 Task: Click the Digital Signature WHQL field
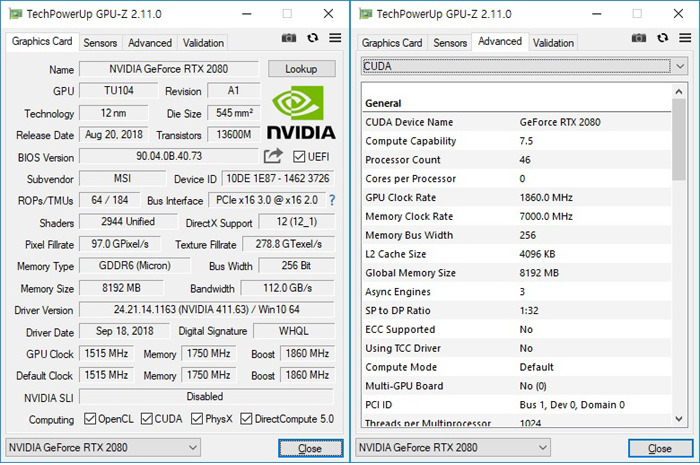pyautogui.click(x=294, y=331)
